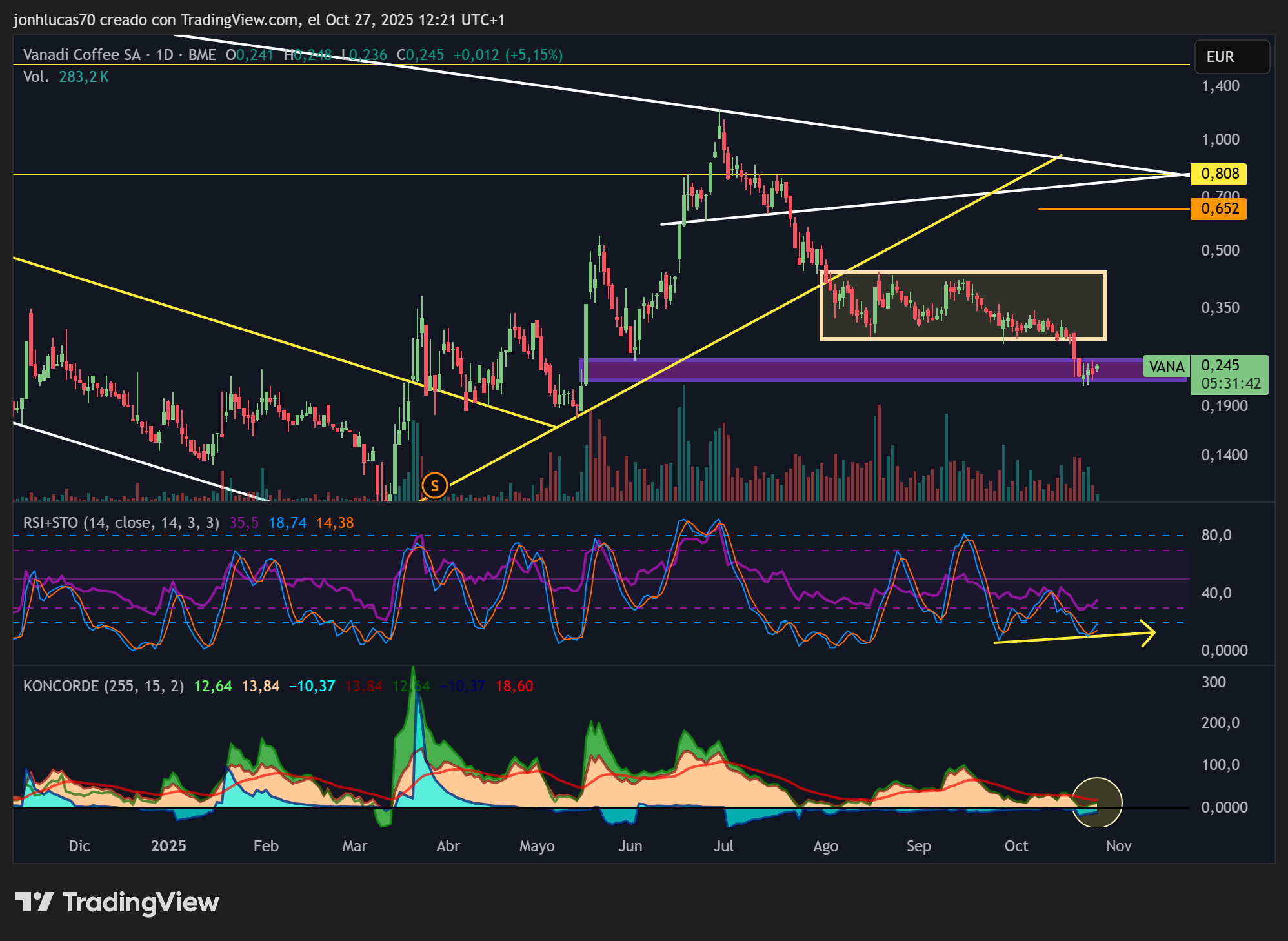Click the BME exchange label in title
The image size is (1288, 941).
[x=202, y=55]
